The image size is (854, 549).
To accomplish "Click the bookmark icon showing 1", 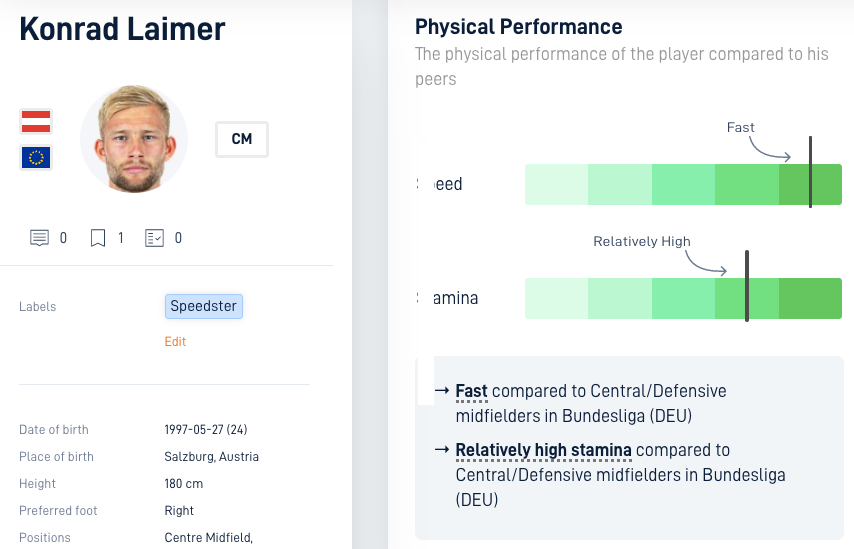I will click(97, 238).
